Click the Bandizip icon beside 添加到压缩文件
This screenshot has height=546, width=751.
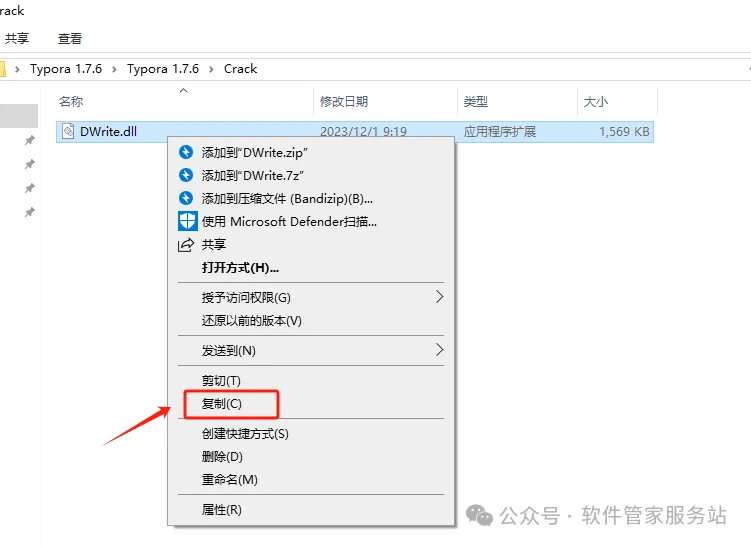186,198
